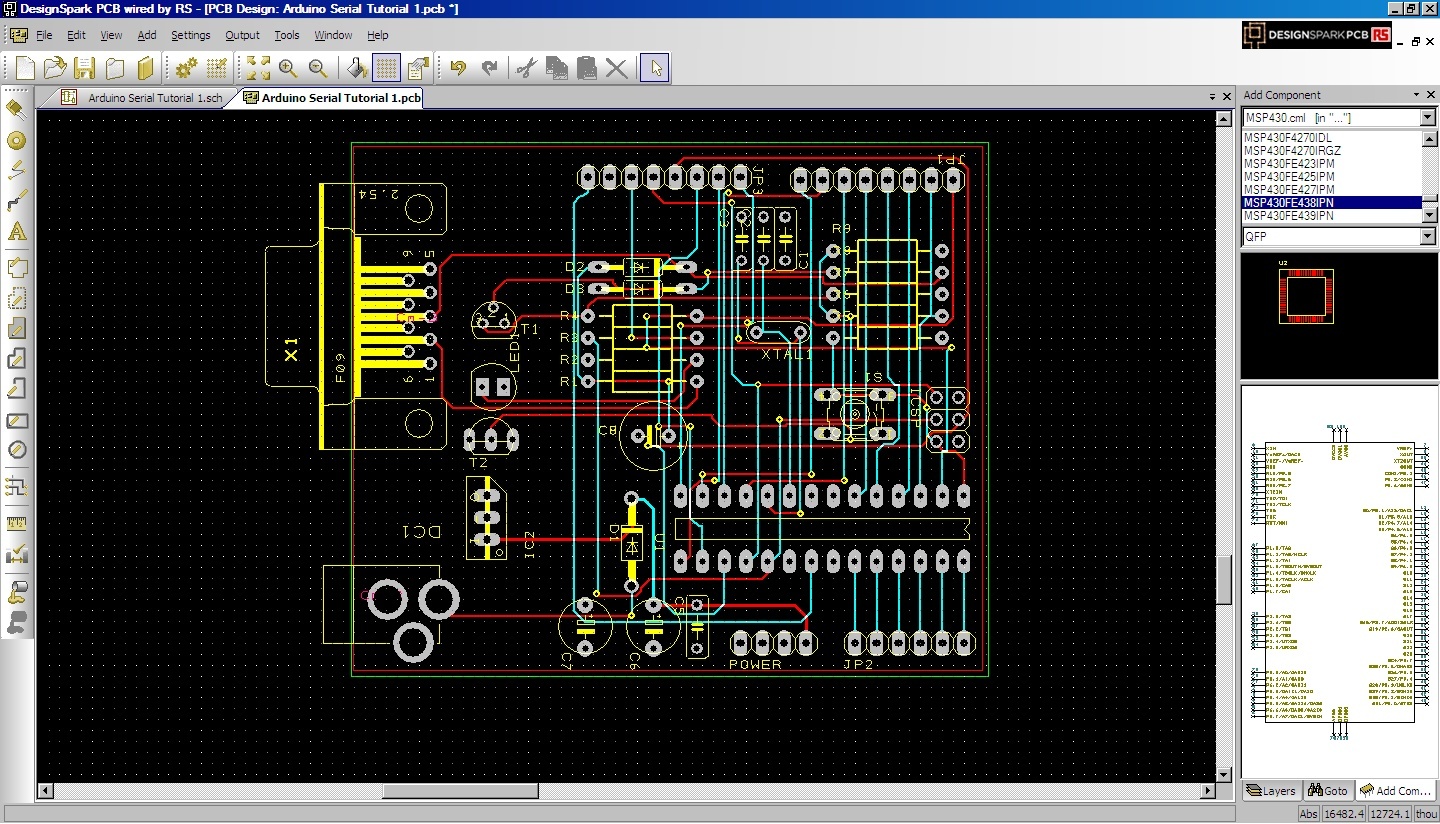Click the Libraries book icon
Screen dimensions: 1440x824
[x=146, y=68]
